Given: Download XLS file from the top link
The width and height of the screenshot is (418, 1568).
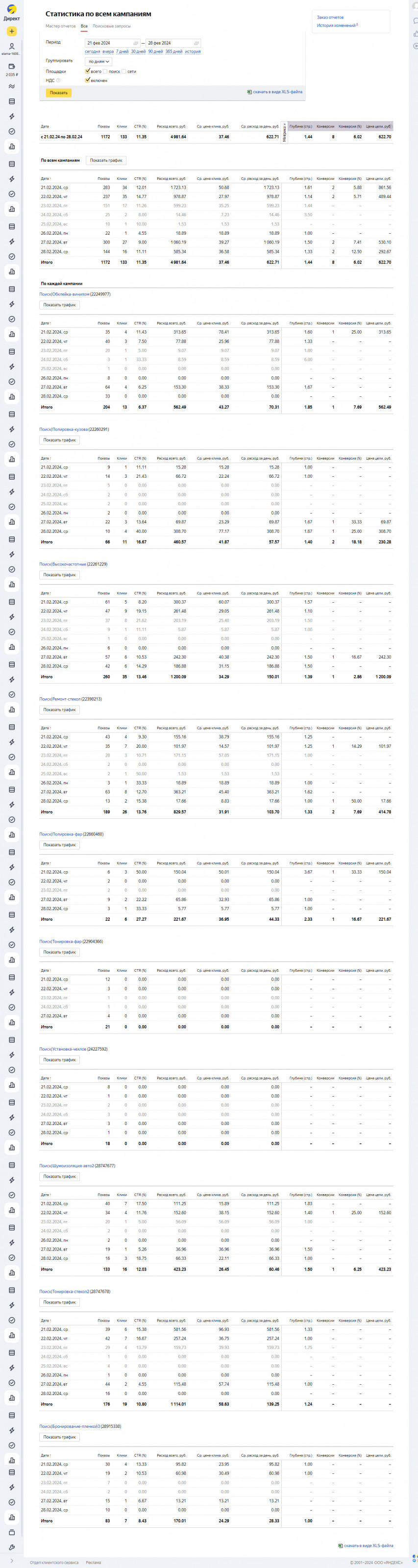Looking at the screenshot, I should (x=277, y=92).
